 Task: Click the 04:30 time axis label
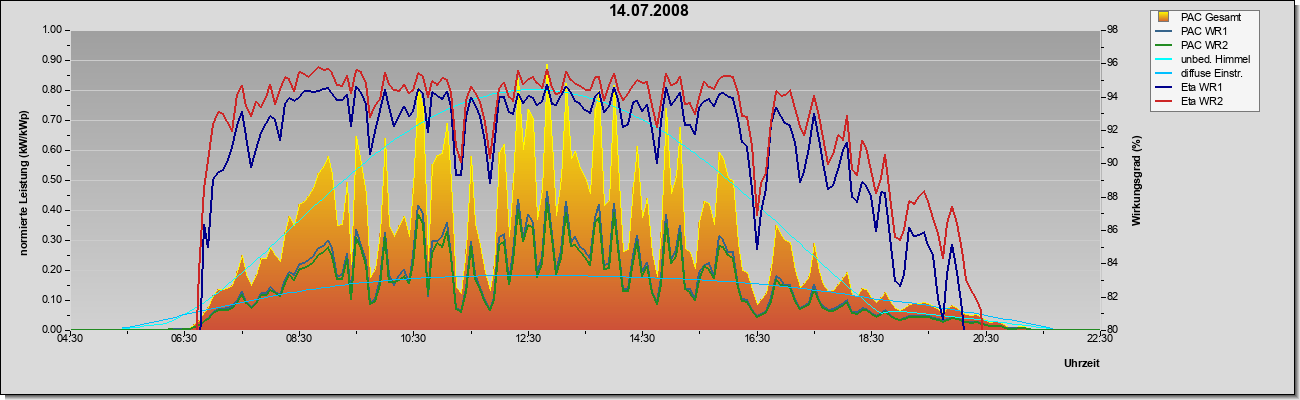(69, 340)
